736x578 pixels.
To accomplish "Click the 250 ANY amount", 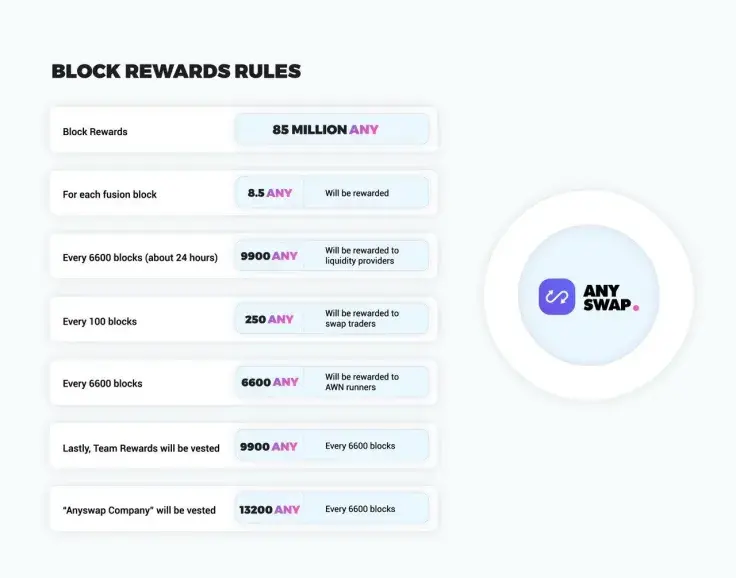I will (269, 320).
